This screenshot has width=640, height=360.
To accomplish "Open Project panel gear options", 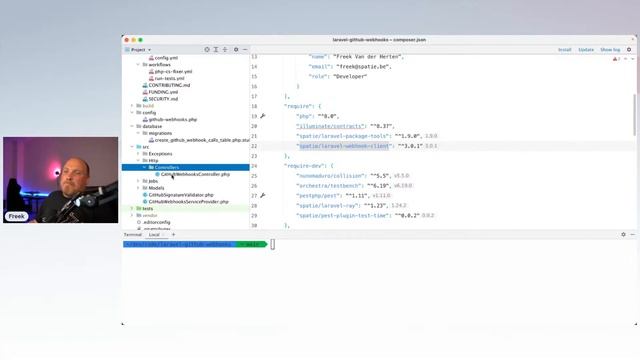I will tap(236, 49).
